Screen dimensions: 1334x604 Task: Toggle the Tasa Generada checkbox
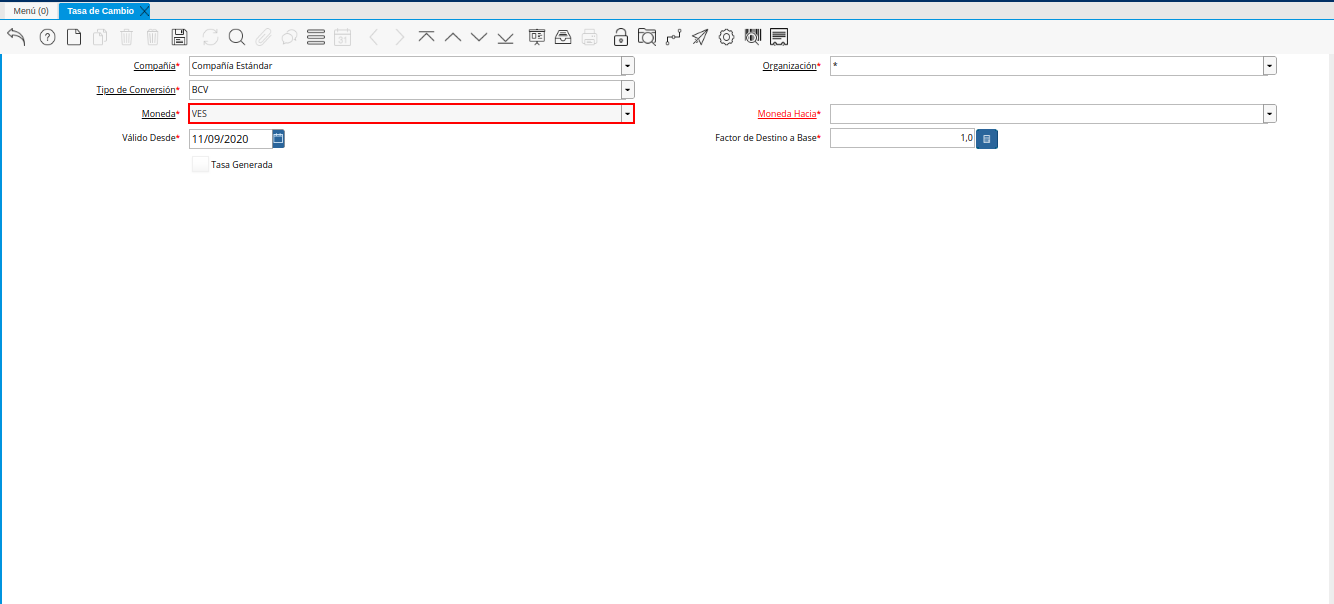pos(200,164)
